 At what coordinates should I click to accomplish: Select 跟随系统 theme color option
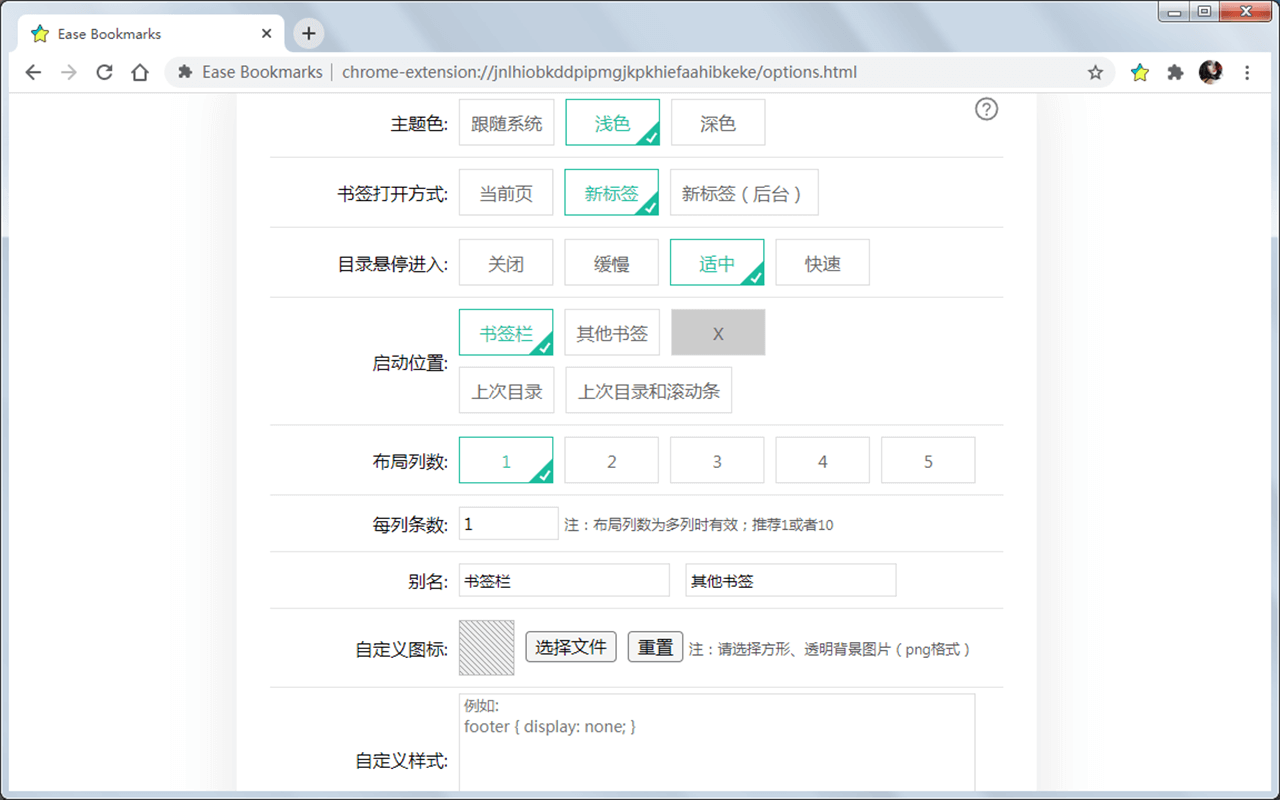506,121
